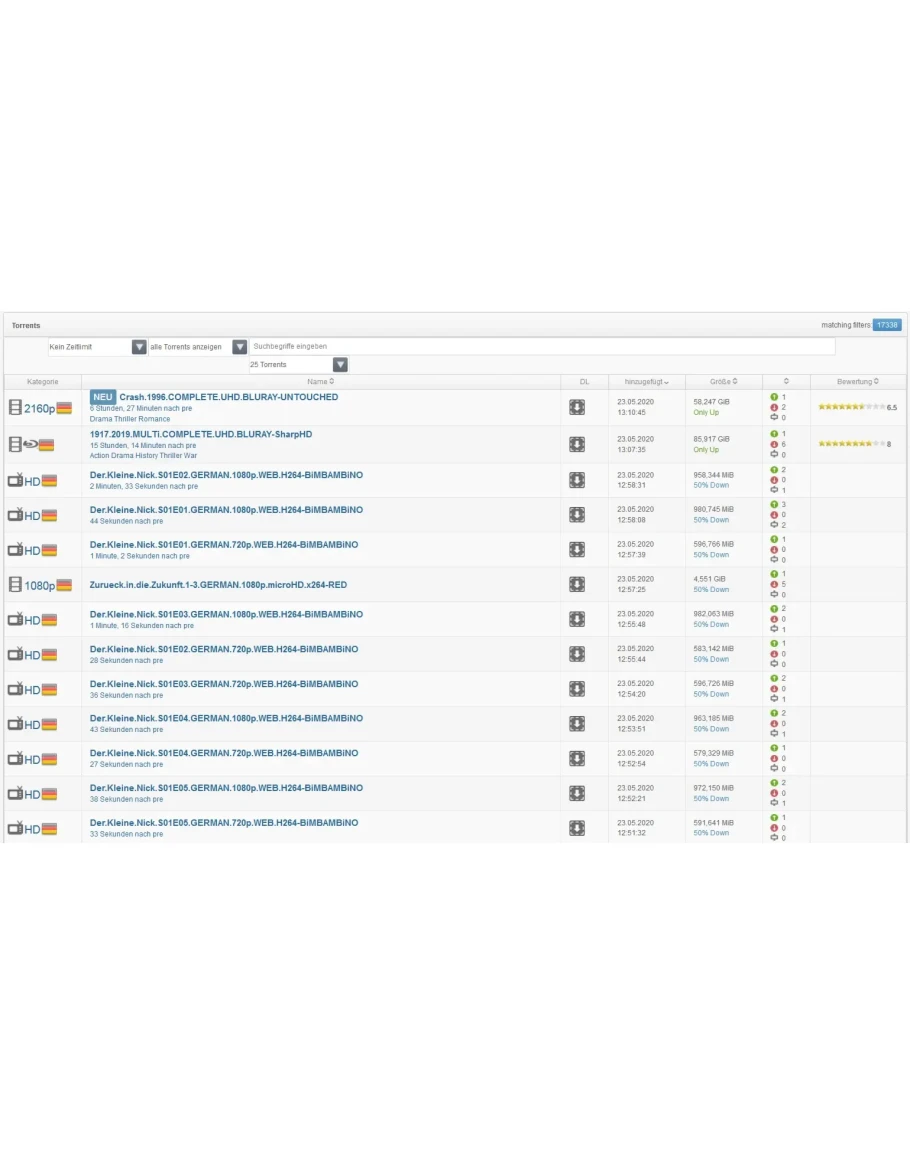Open Der.Kleine.Nick.S01E04.GERMAN.1080p torrent link

[x=226, y=718]
